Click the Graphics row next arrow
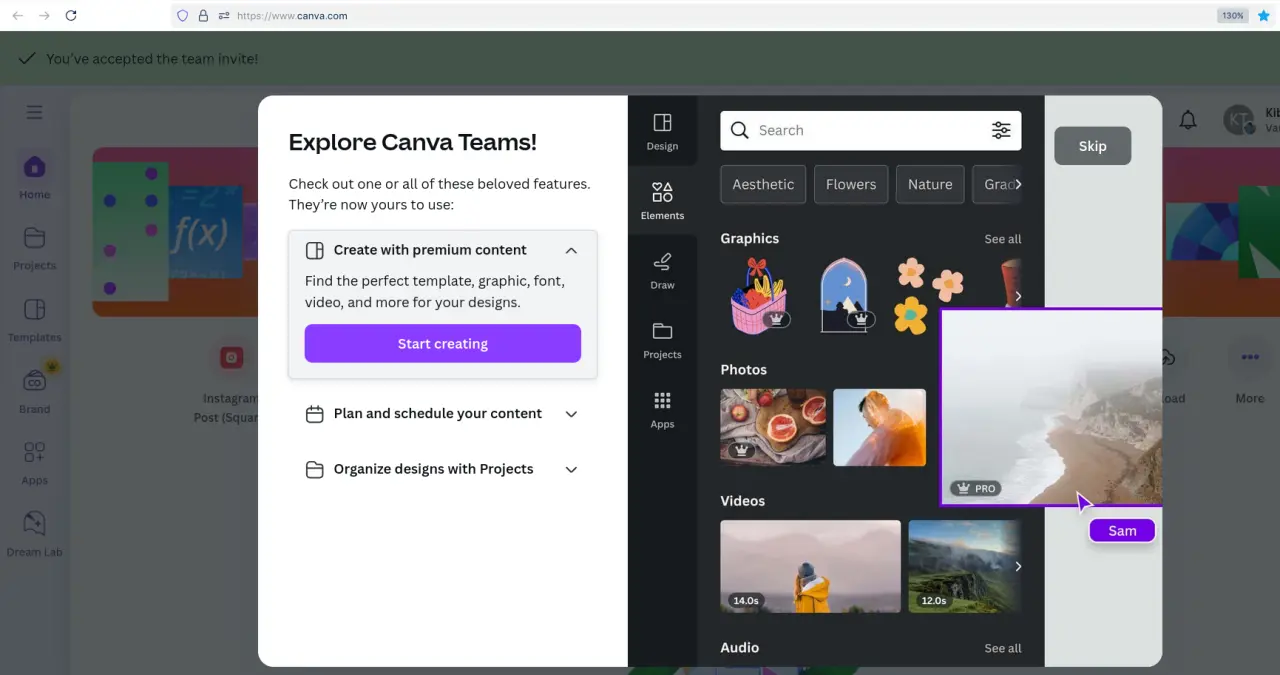Screen dimensions: 1280x675 pos(1018,296)
